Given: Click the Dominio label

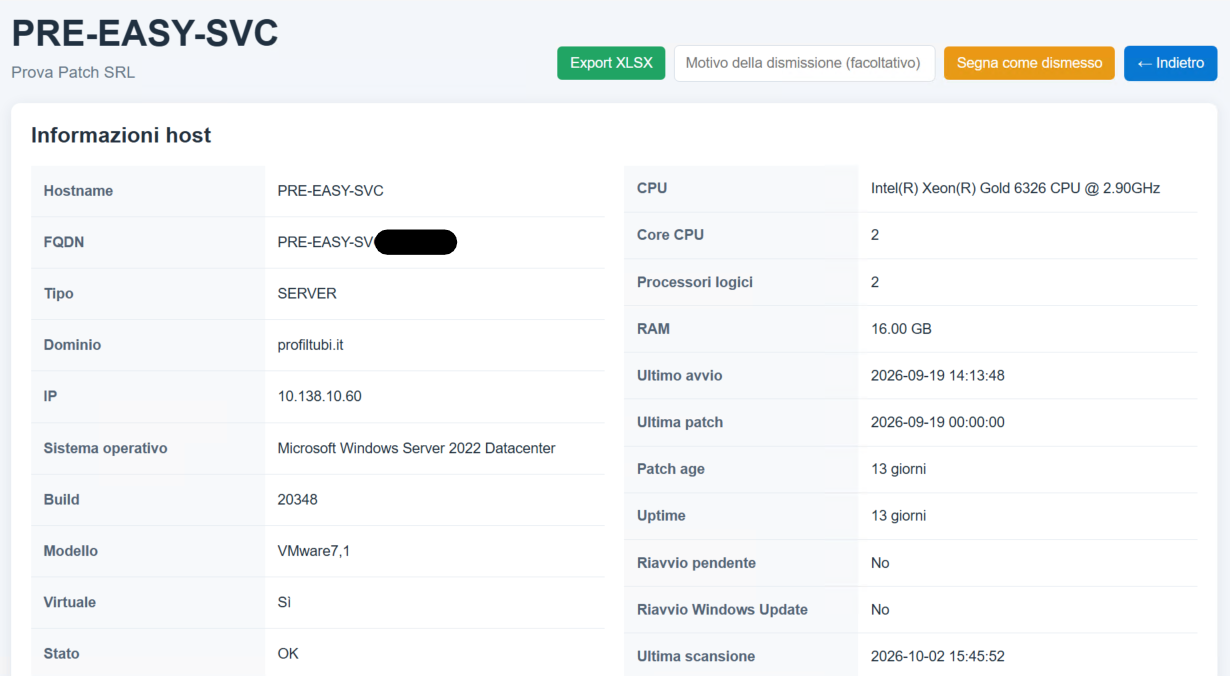Looking at the screenshot, I should point(72,345).
